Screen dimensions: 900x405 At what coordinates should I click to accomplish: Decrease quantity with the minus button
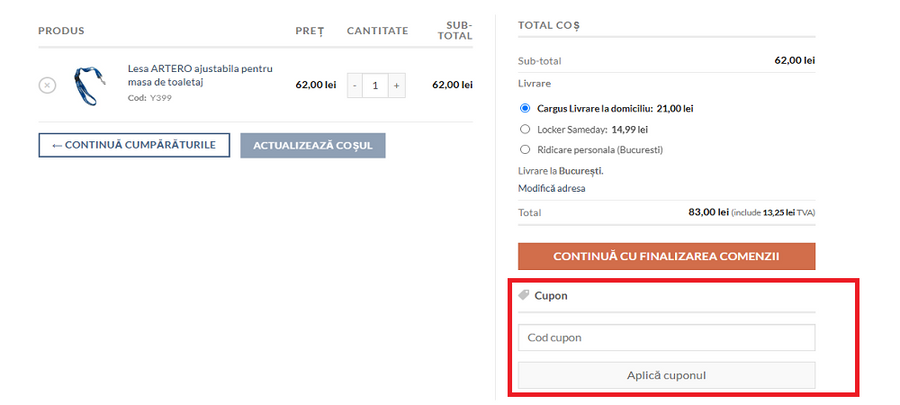pos(355,86)
